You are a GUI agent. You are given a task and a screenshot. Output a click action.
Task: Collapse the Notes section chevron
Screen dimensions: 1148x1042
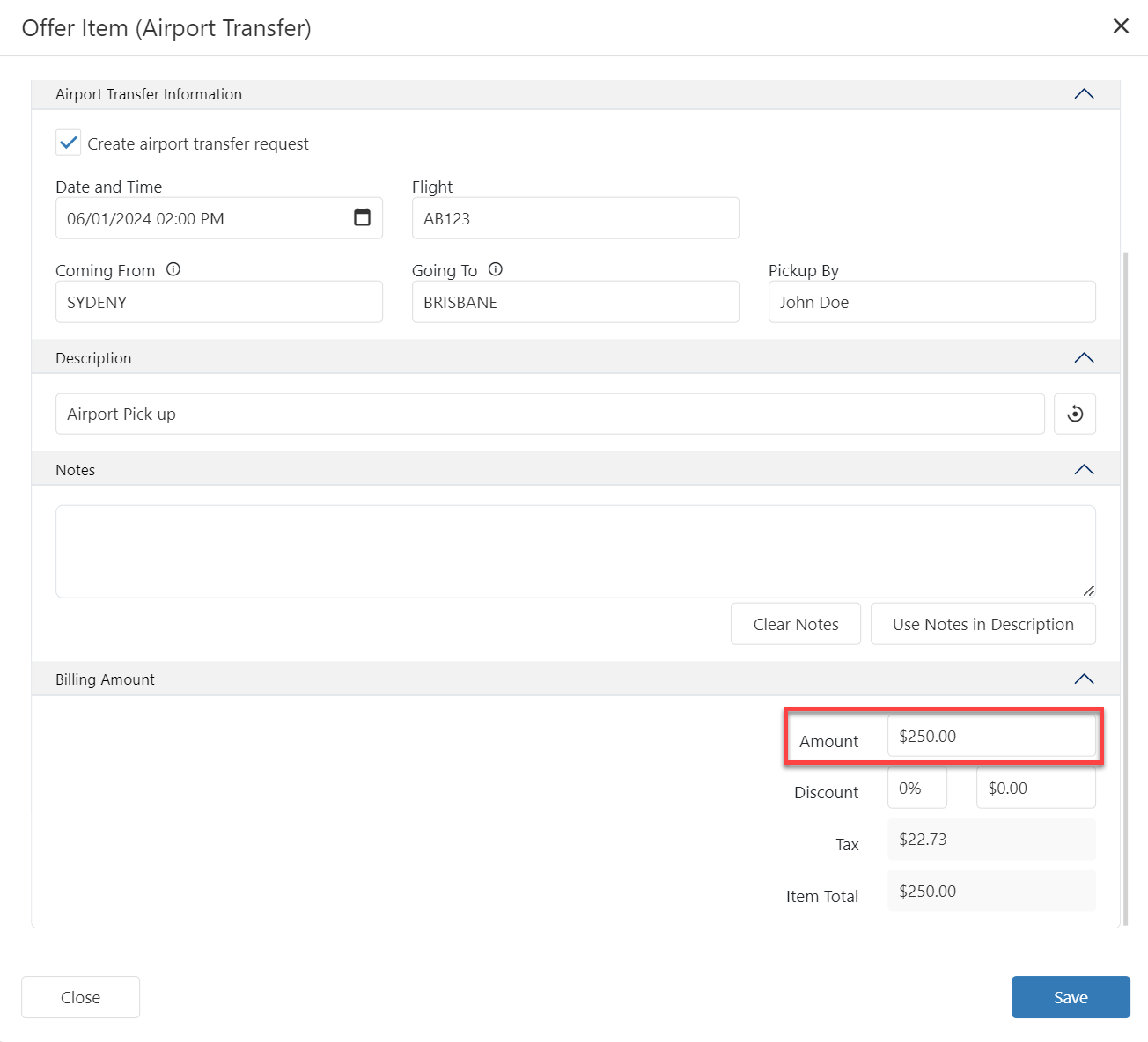pyautogui.click(x=1084, y=470)
